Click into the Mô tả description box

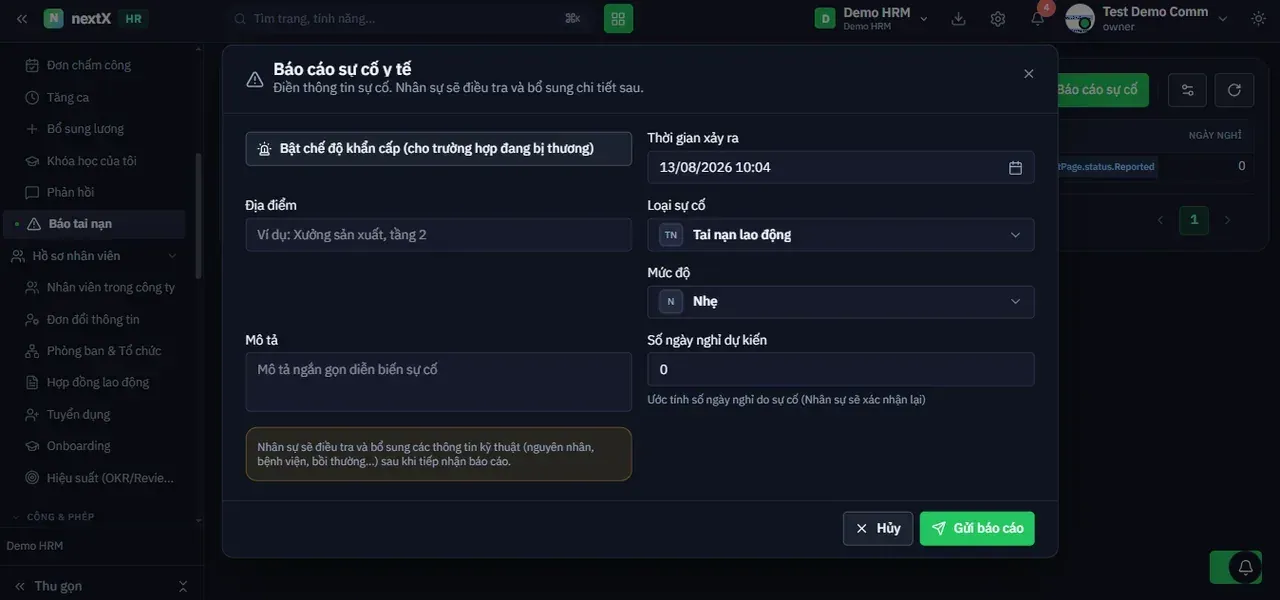point(438,381)
